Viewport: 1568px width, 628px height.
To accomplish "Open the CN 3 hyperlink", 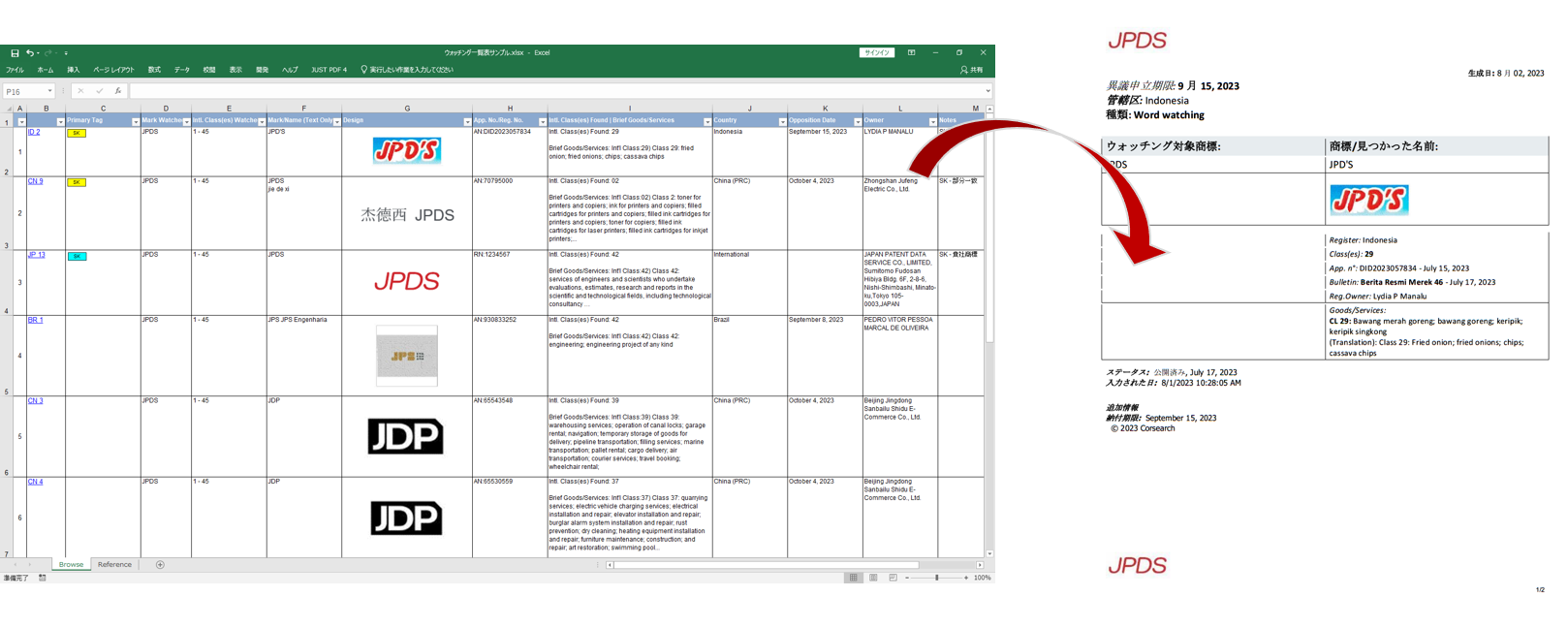I will (36, 400).
